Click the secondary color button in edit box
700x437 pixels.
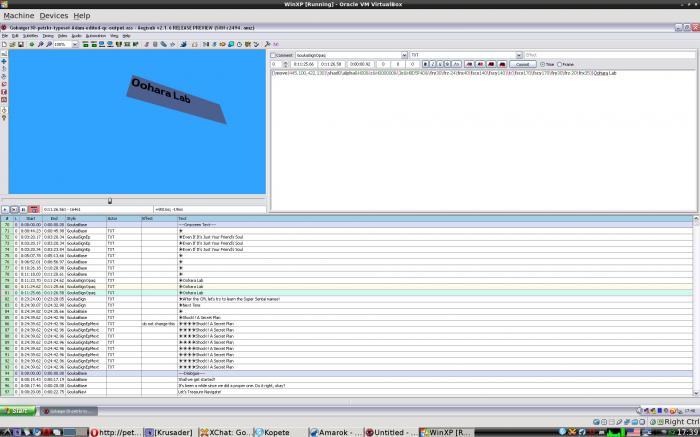click(481, 64)
